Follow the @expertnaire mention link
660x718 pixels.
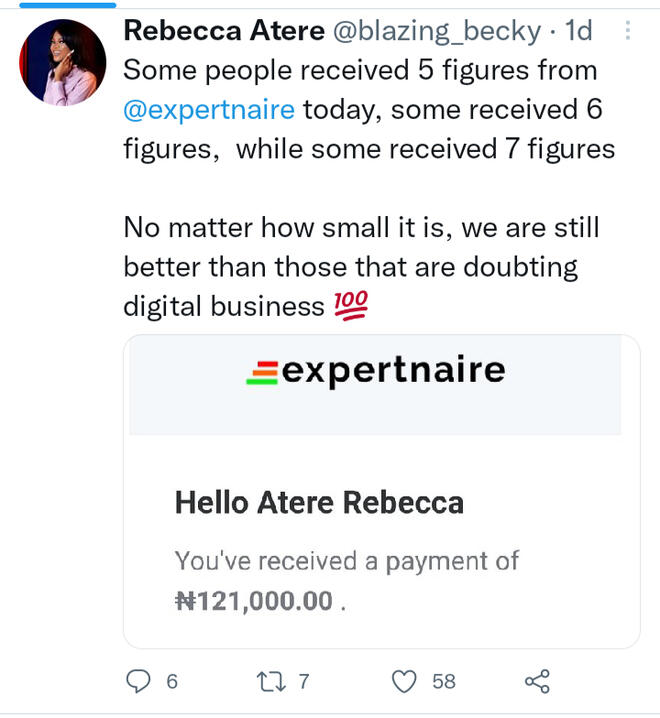click(x=208, y=109)
